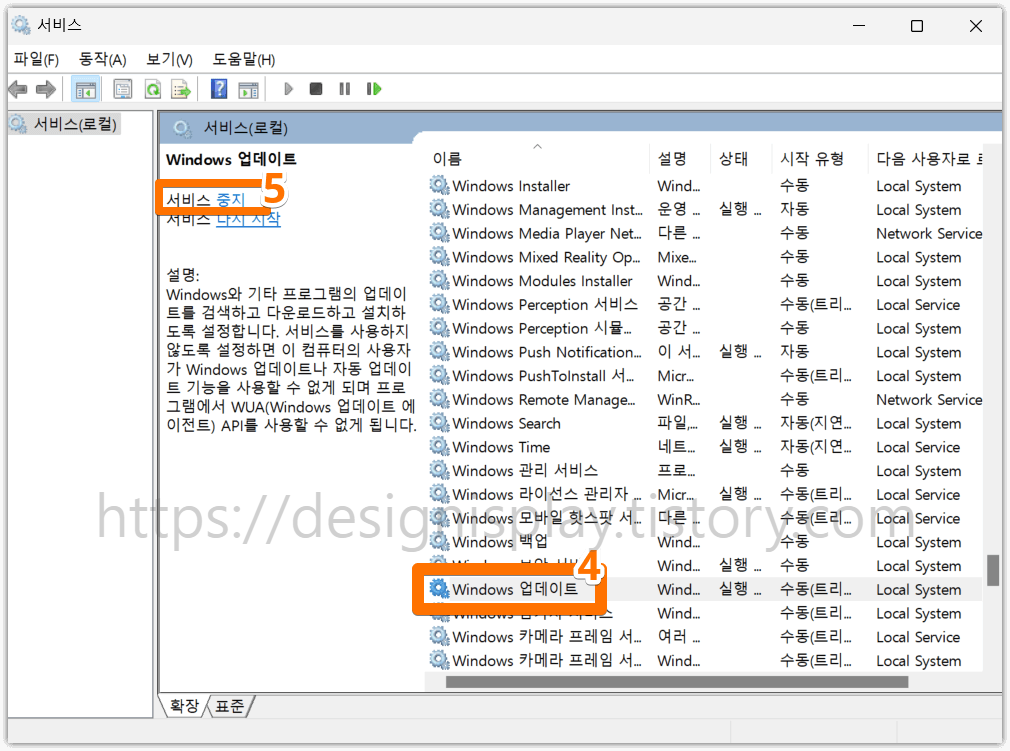The width and height of the screenshot is (1010, 751).
Task: Click the Local Service cell of Windows Time
Action: [918, 447]
